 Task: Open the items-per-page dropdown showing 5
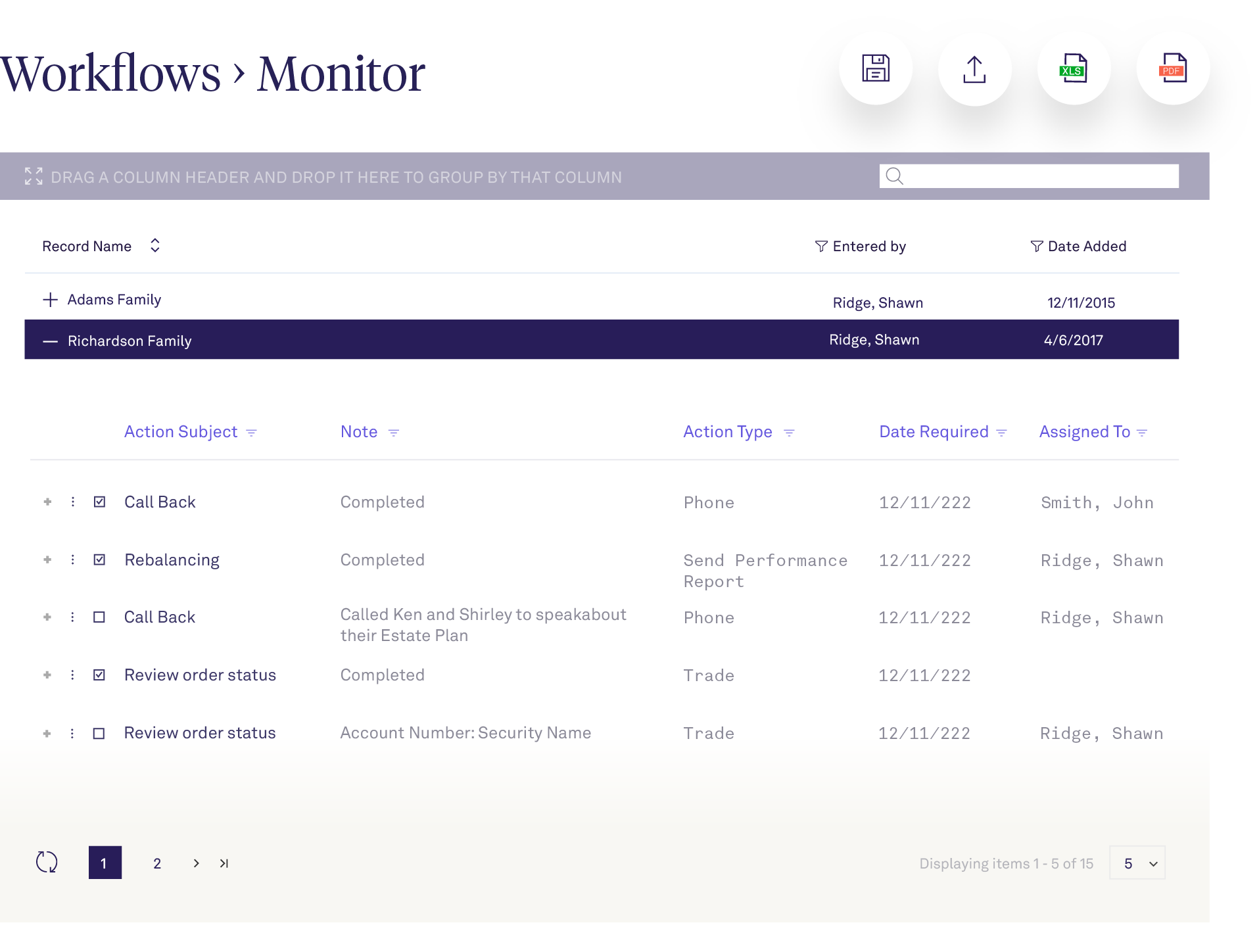1137,863
